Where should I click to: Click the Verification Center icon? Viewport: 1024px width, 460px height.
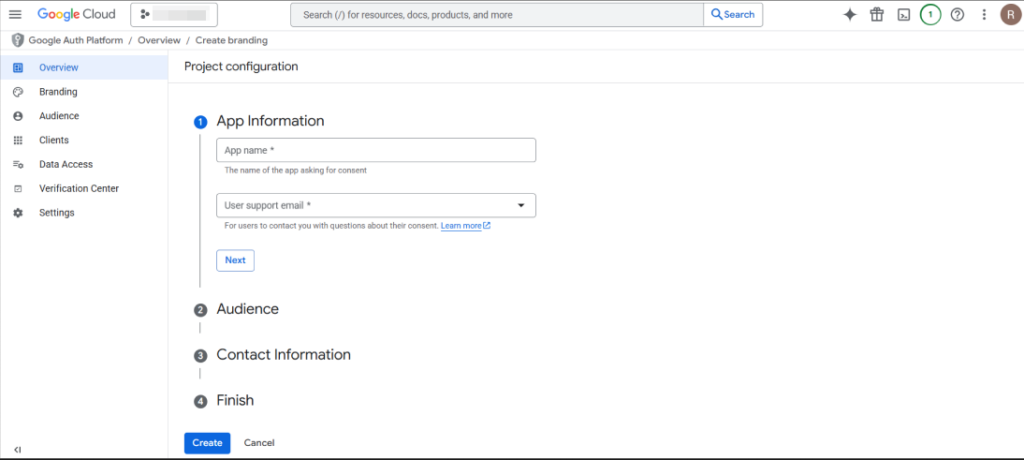18,188
